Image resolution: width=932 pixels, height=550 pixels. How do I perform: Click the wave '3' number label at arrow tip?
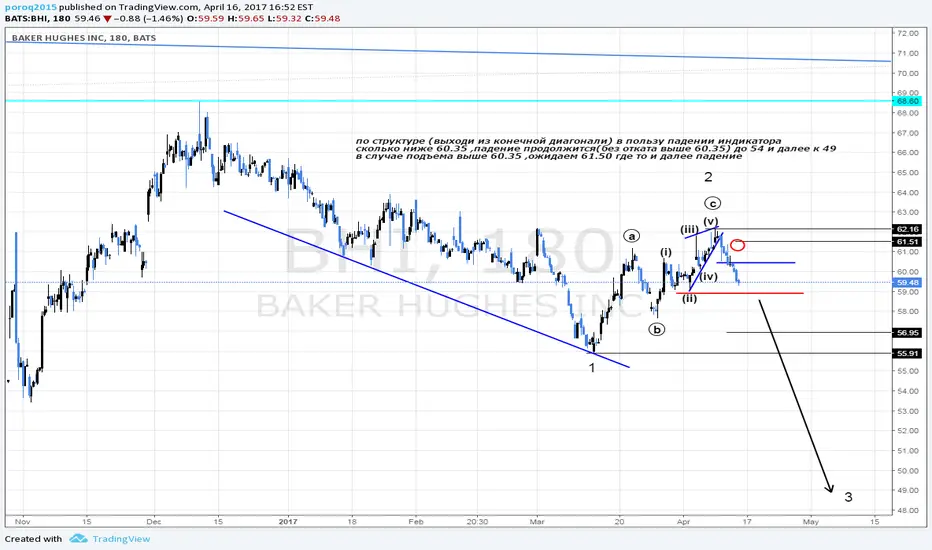click(848, 497)
